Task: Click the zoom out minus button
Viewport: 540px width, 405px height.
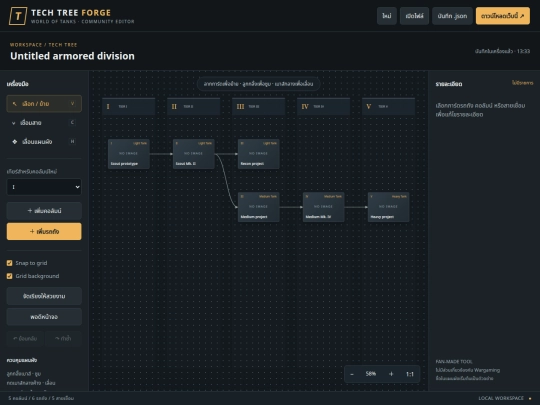Action: tap(352, 374)
